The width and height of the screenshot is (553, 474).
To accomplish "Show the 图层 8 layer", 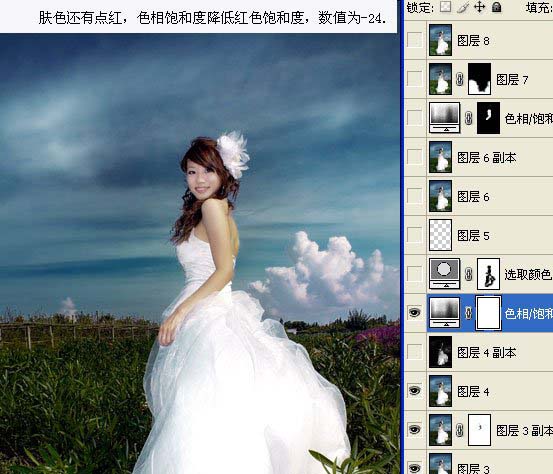I will tap(415, 40).
